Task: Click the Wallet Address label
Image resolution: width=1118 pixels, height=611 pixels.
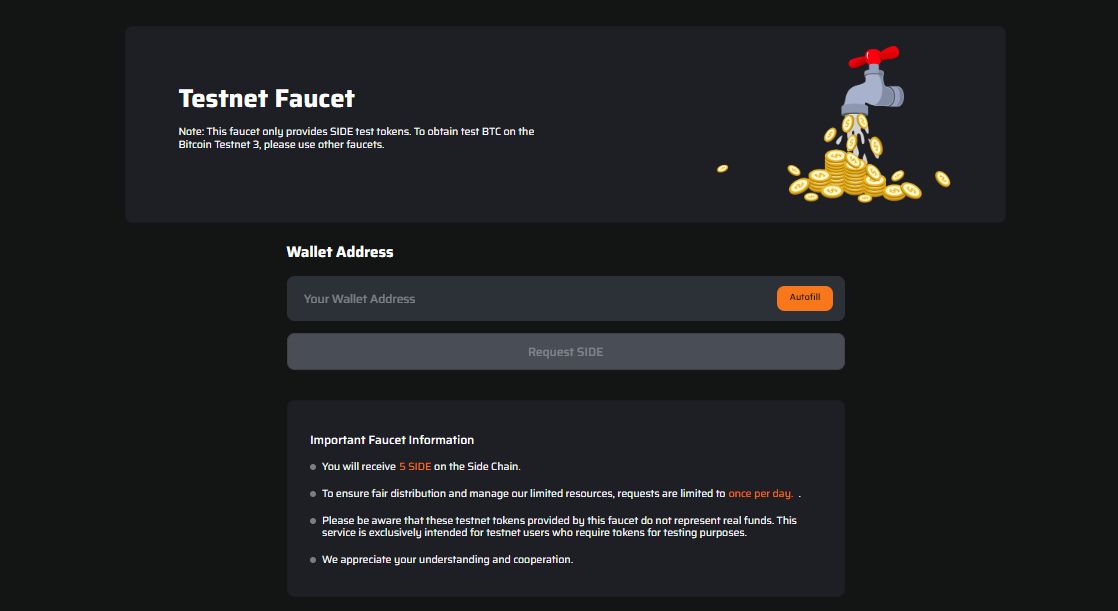Action: click(339, 252)
